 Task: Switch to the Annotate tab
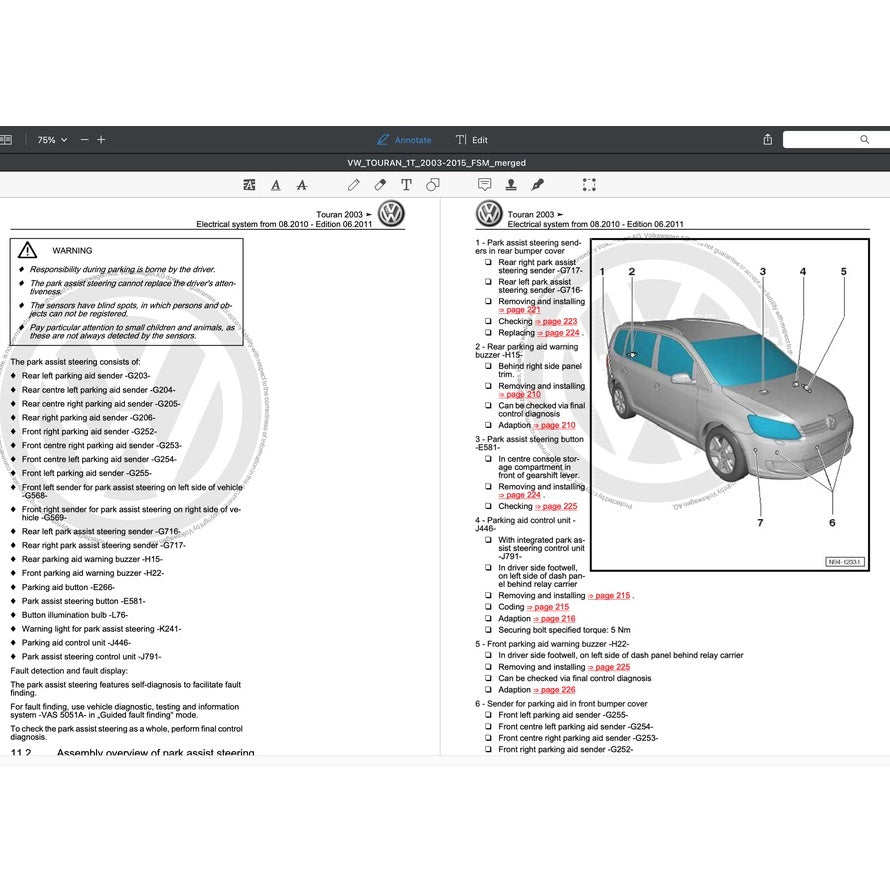(404, 140)
